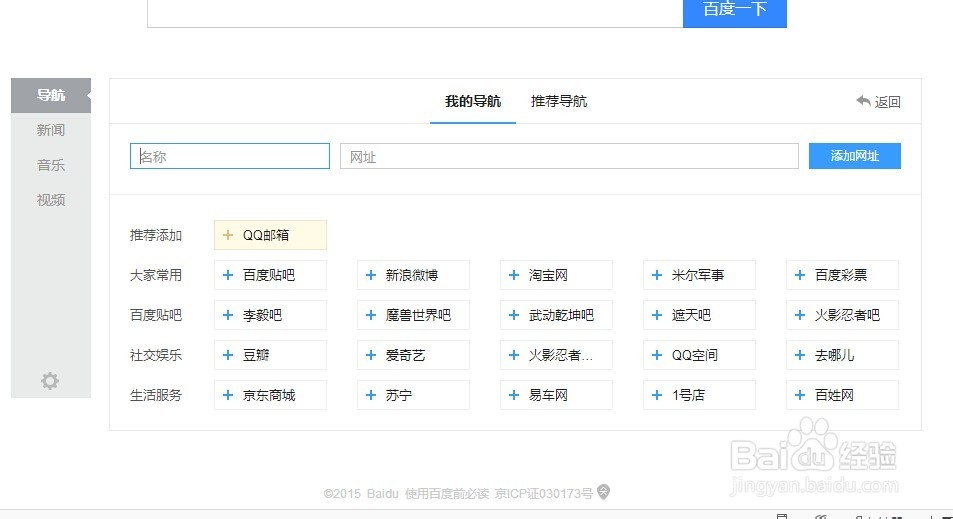Click plus icon beside 苏宁

371,395
